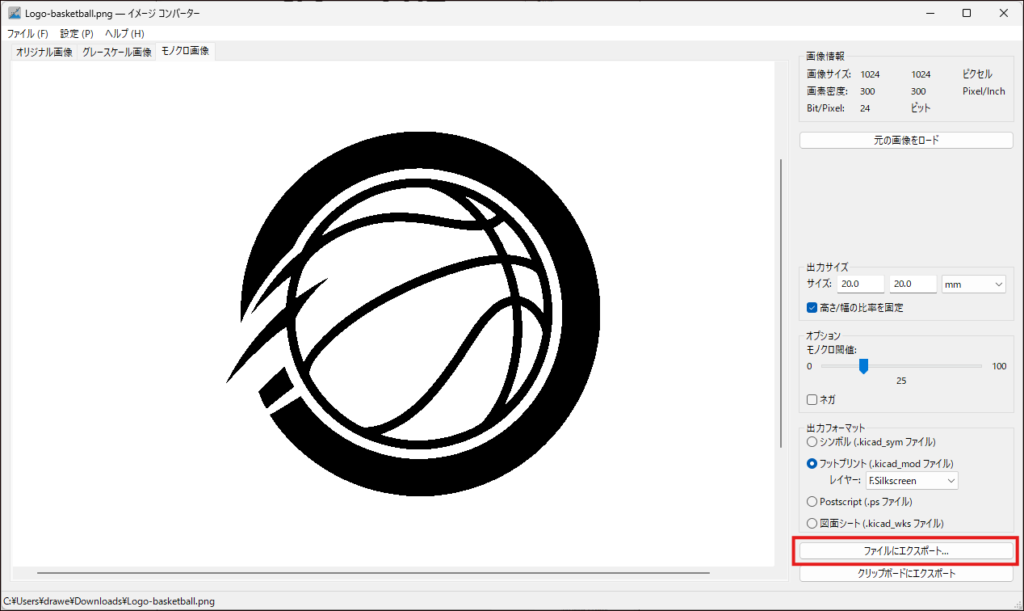The width and height of the screenshot is (1024, 611).
Task: Switch to オリジナル画像 tab
Action: [x=44, y=52]
